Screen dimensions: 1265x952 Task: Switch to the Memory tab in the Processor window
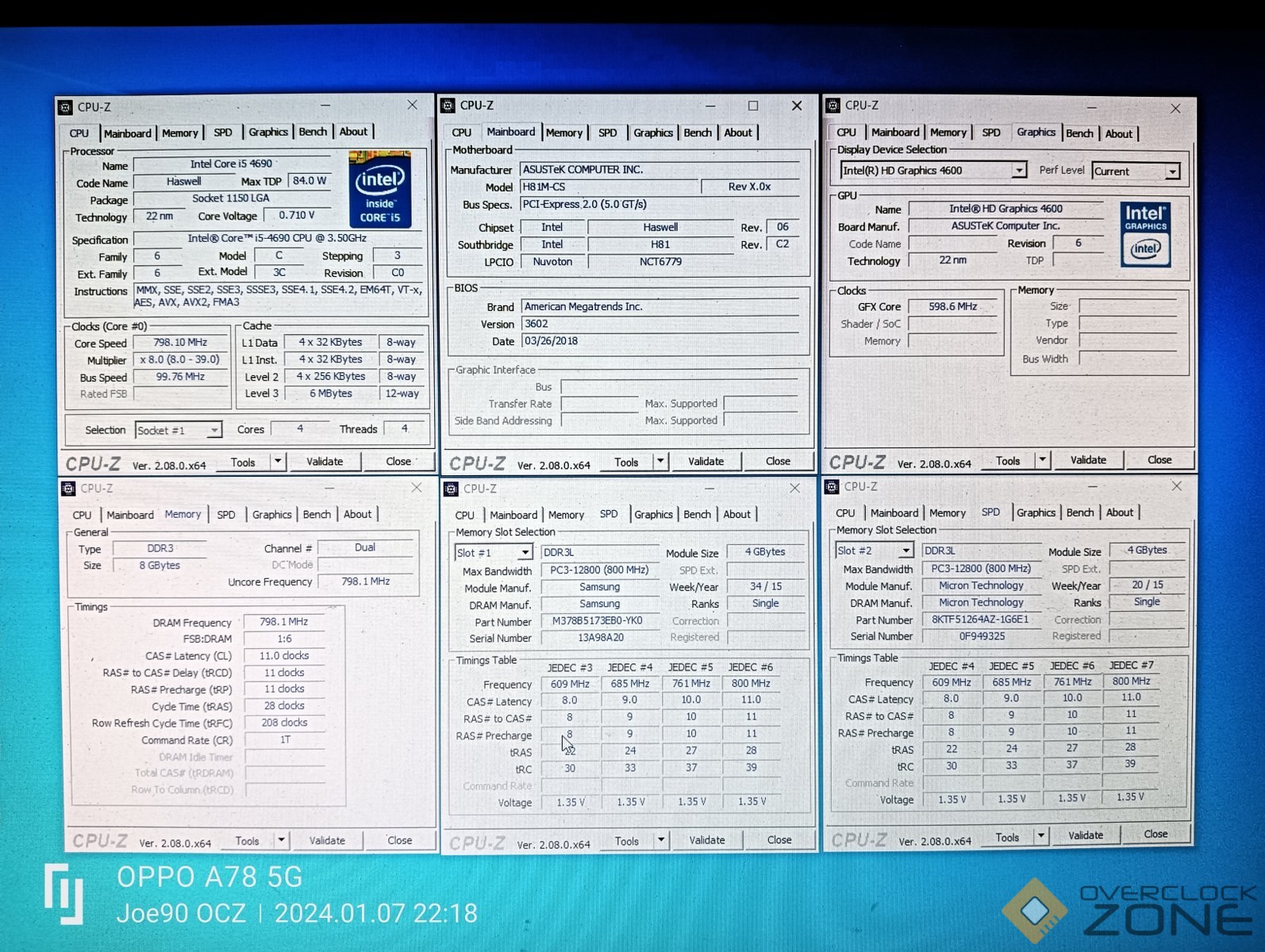tap(180, 133)
